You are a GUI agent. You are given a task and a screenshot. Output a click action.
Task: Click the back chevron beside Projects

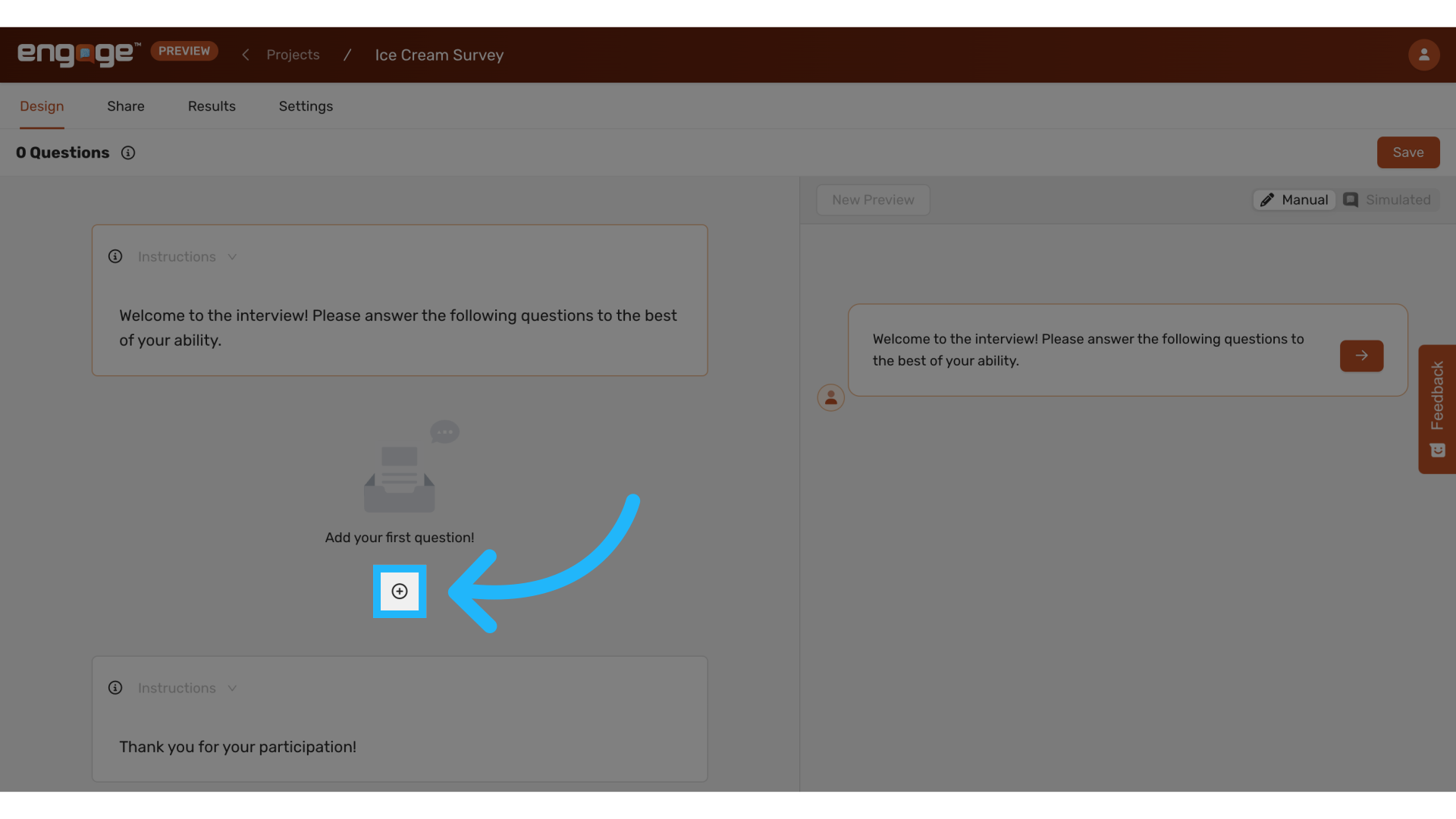click(x=246, y=55)
